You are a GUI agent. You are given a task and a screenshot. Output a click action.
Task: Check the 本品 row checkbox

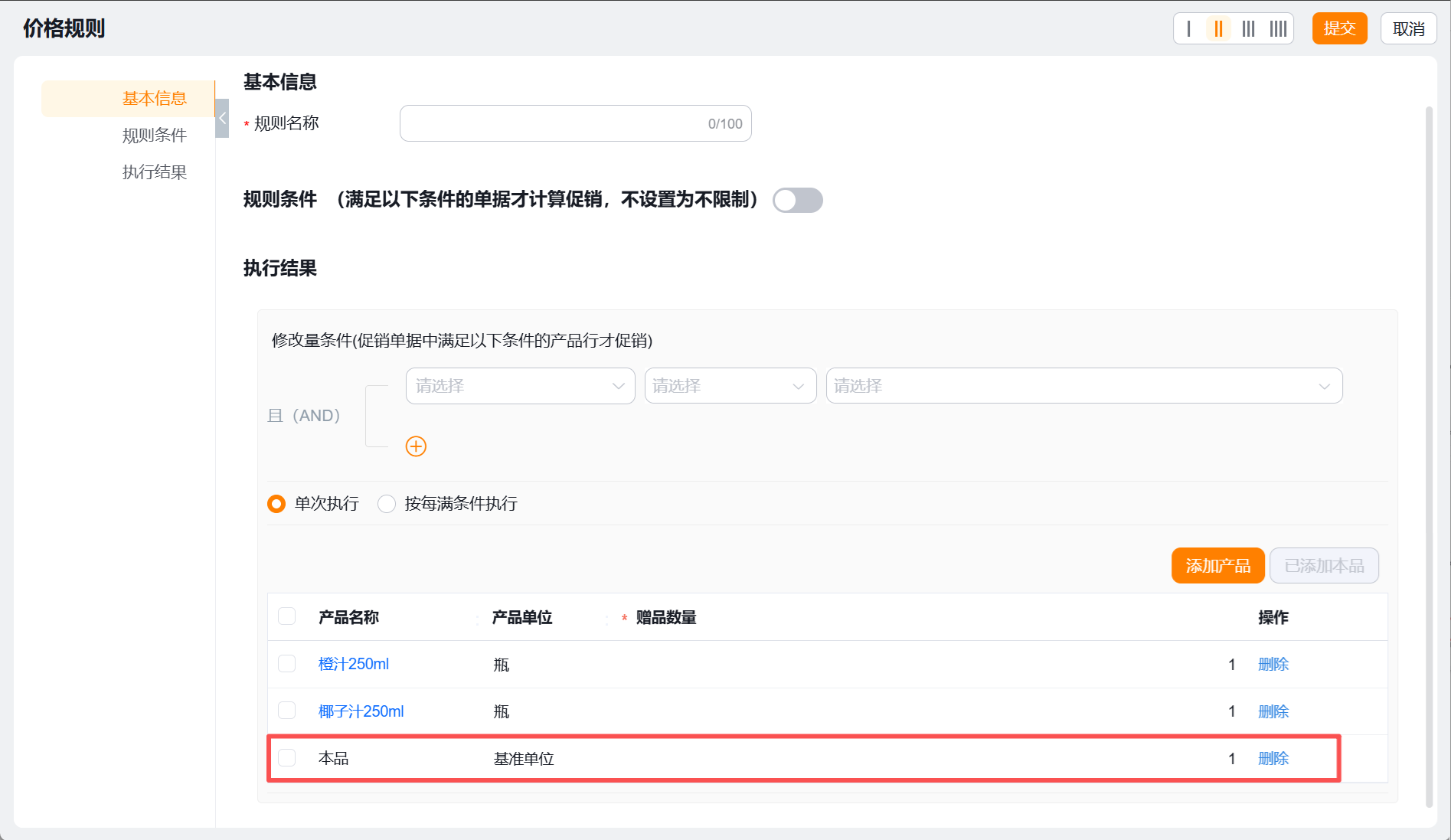point(287,758)
